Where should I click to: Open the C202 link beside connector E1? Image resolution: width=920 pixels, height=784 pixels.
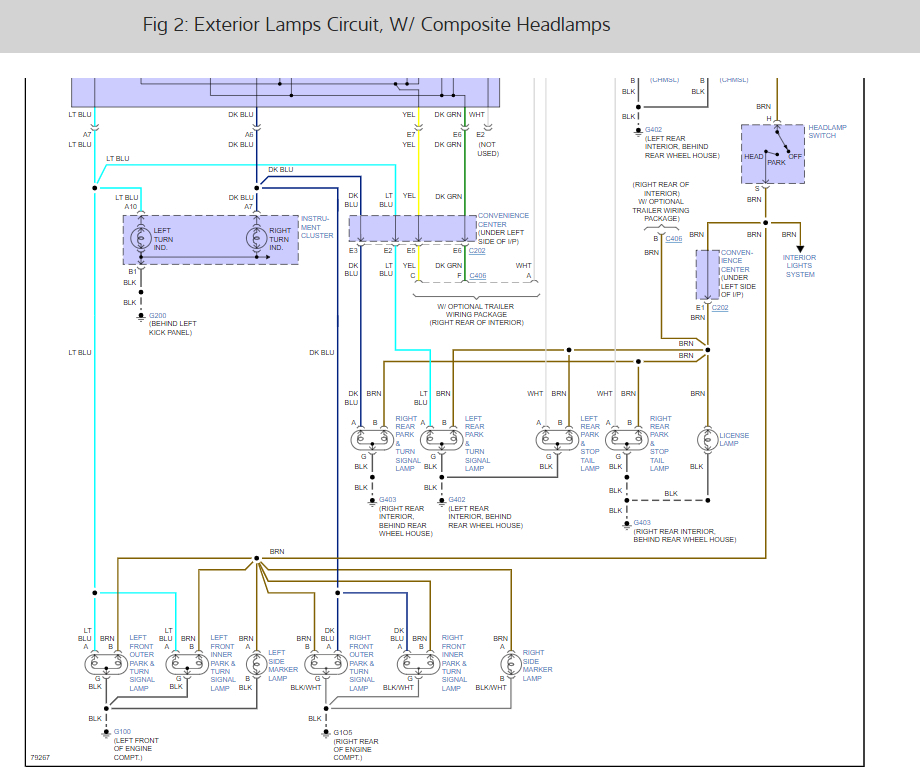pyautogui.click(x=720, y=307)
